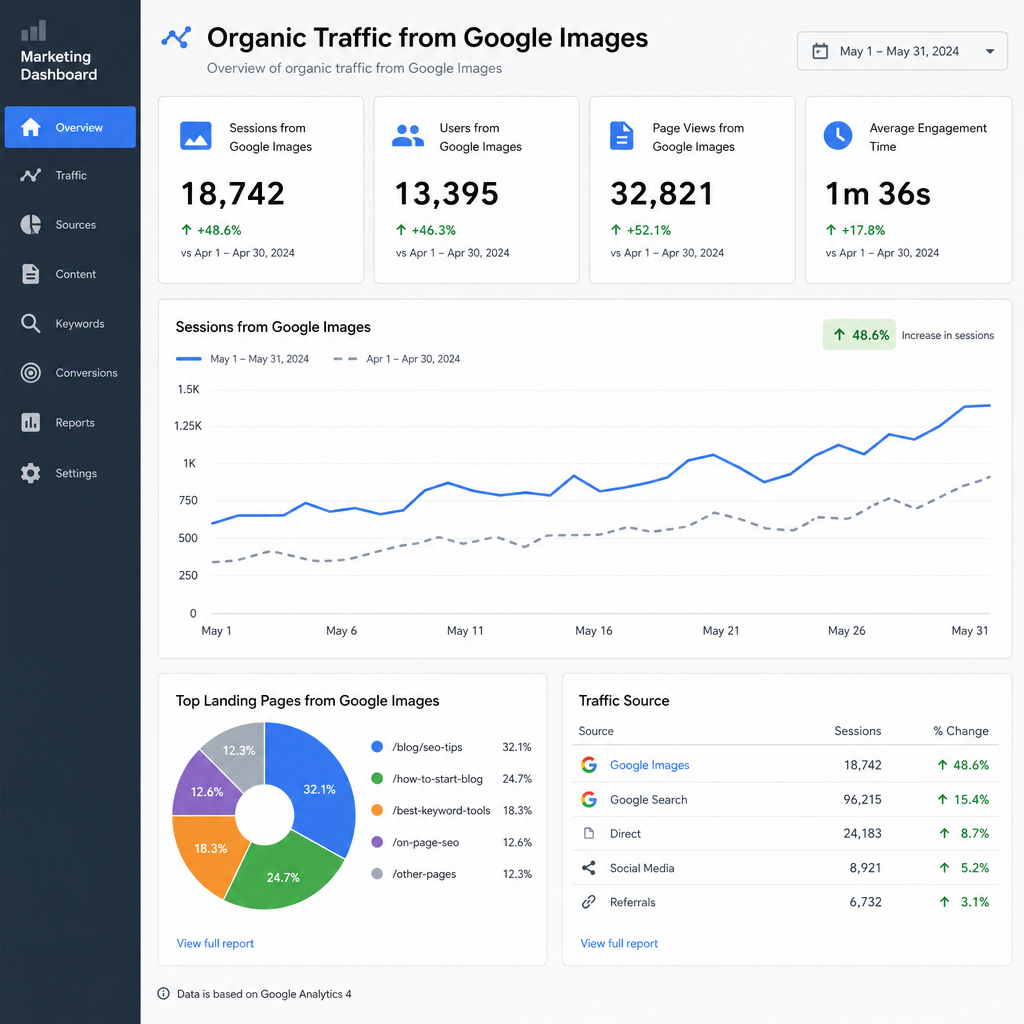Click the 96,215 Google Search sessions cell
This screenshot has height=1024, width=1024.
tap(862, 799)
